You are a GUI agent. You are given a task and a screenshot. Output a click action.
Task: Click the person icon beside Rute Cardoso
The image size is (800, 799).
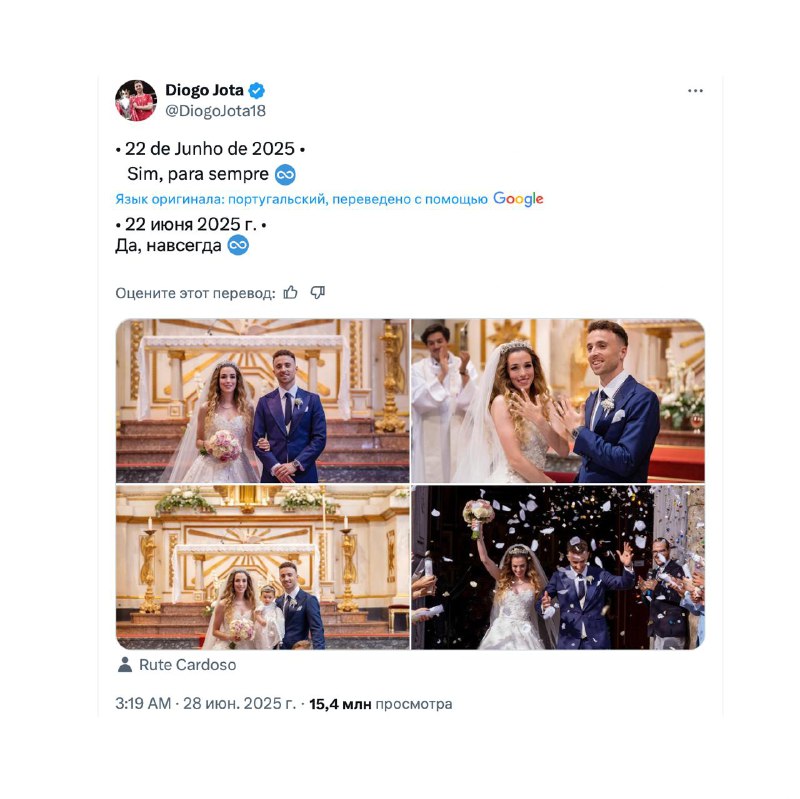click(x=124, y=664)
